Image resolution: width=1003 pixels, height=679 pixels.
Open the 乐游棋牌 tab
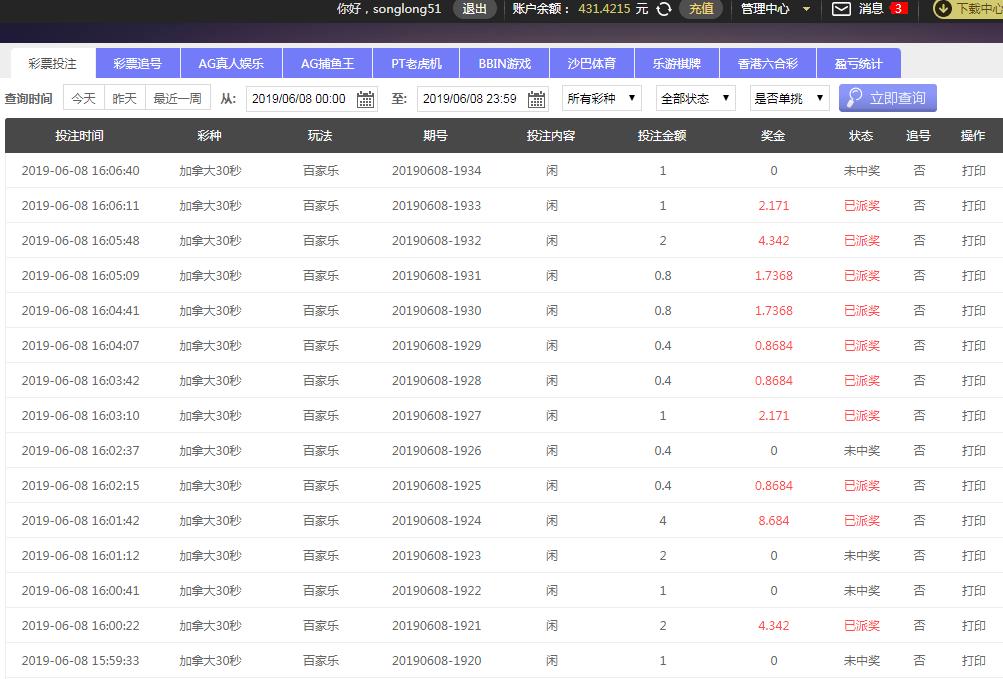[677, 63]
